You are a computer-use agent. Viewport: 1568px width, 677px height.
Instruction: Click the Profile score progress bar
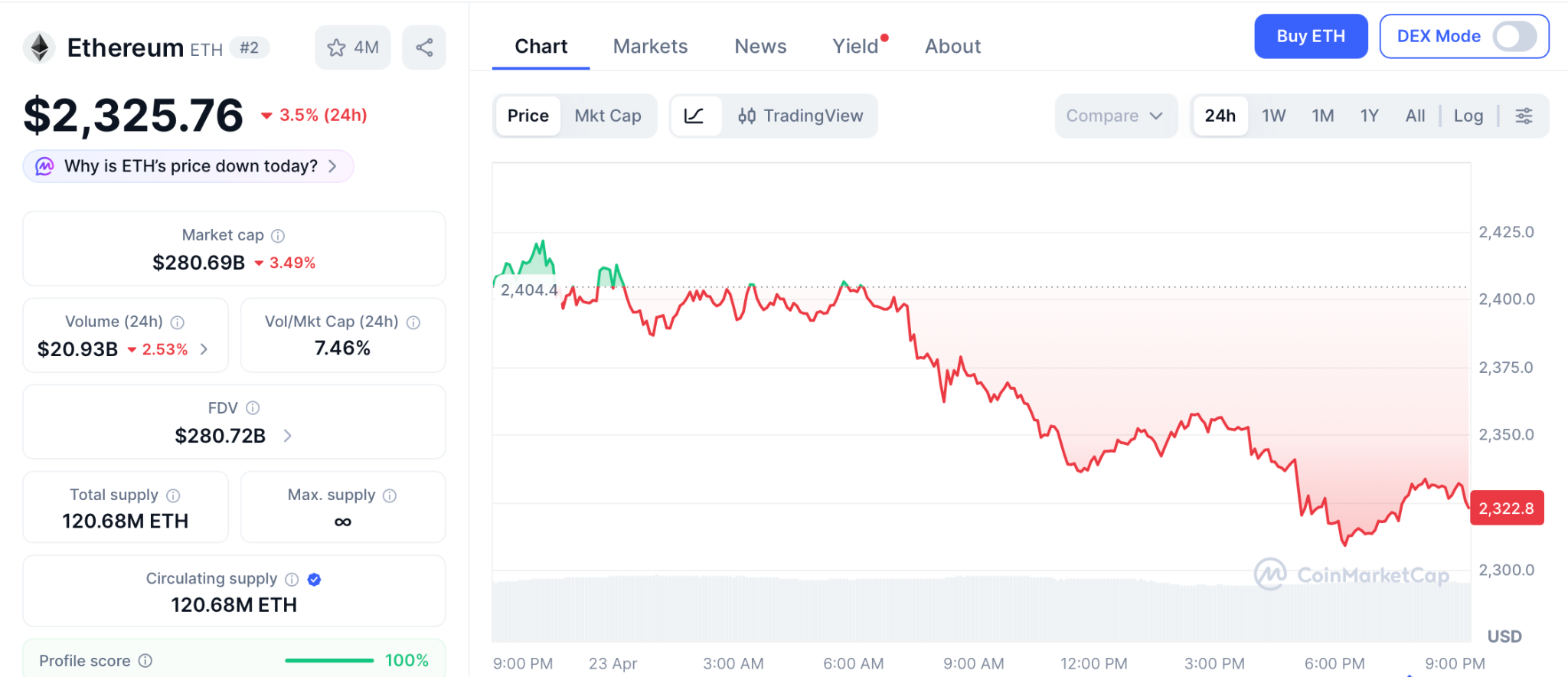[329, 661]
